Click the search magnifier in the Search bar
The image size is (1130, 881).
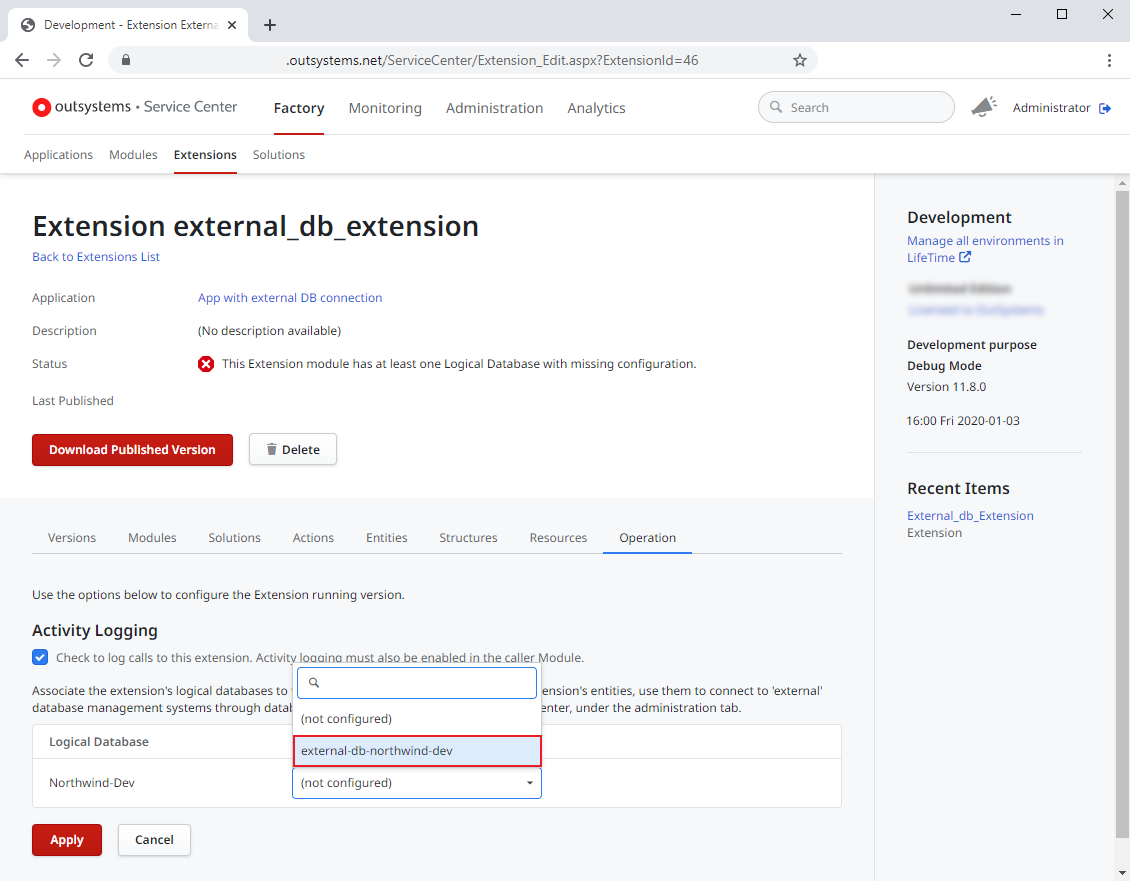777,107
